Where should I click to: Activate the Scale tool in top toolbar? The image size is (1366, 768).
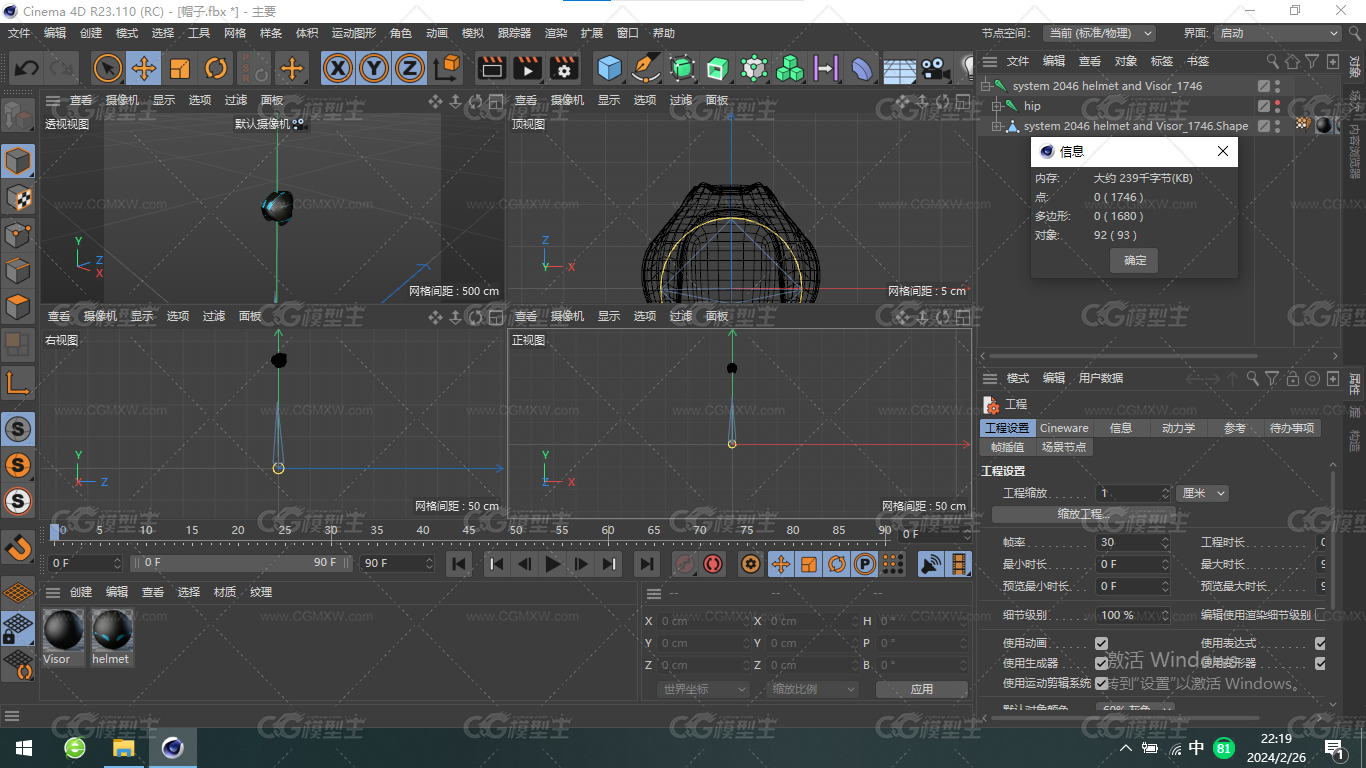tap(180, 69)
